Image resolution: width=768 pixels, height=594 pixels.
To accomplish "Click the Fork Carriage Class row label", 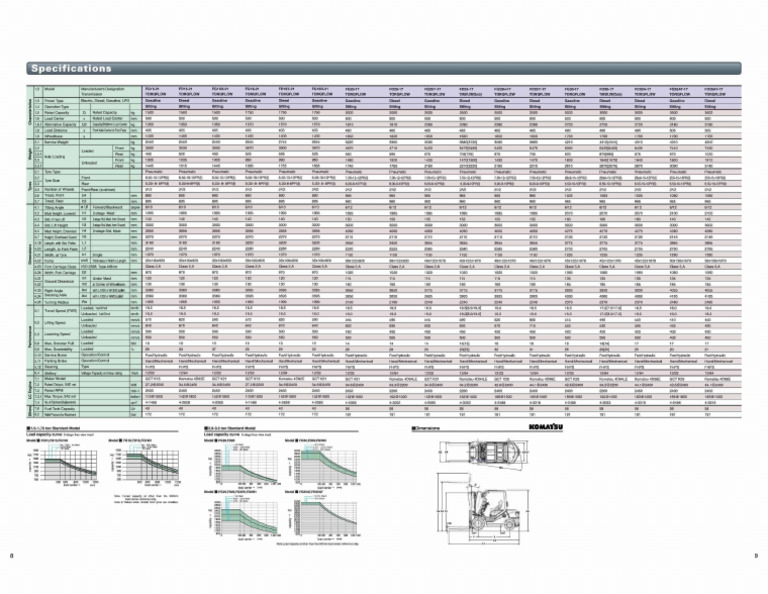I will click(x=59, y=267).
